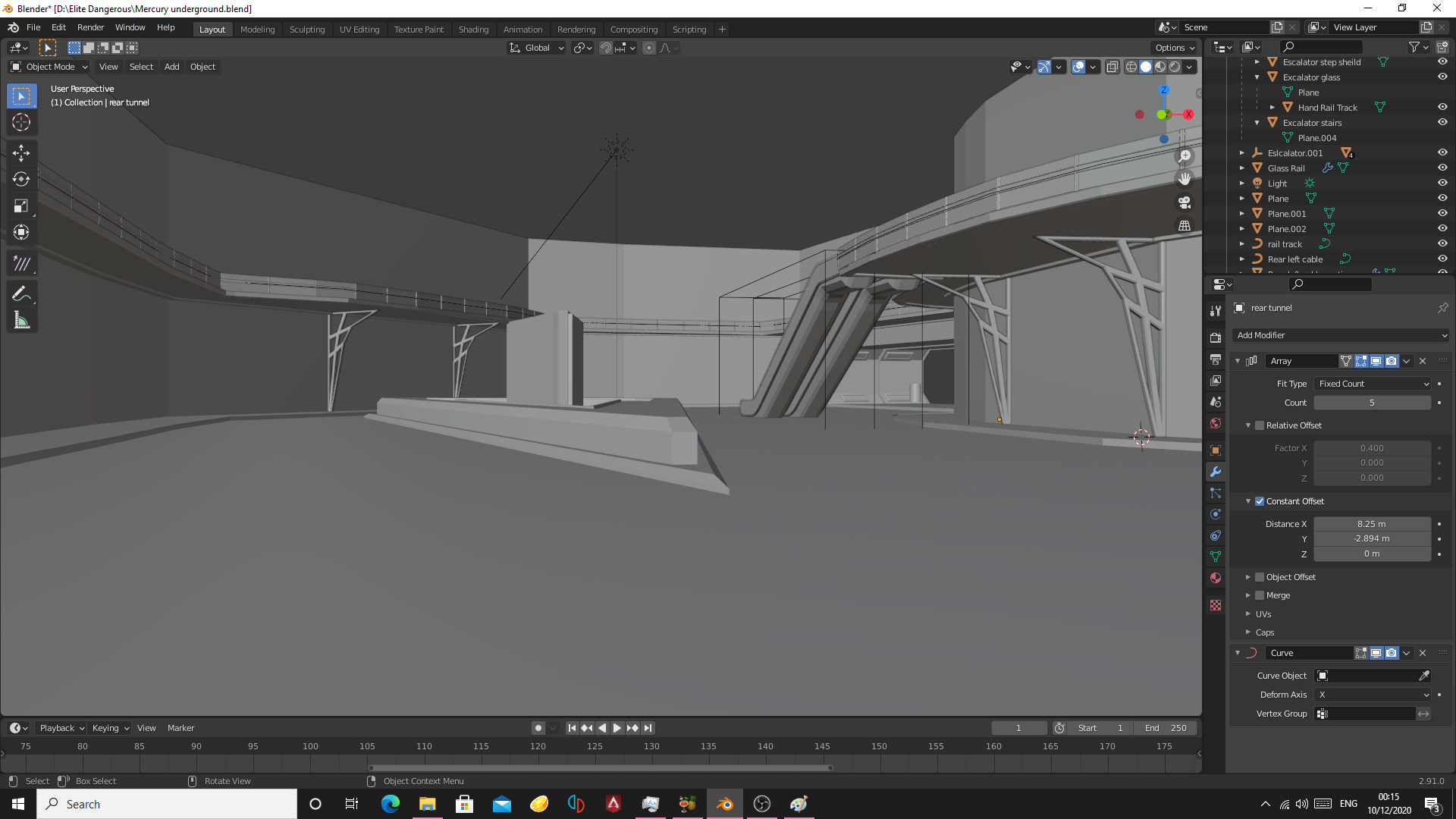The width and height of the screenshot is (1456, 819).
Task: Open Global transform orientation dropdown
Action: [537, 48]
